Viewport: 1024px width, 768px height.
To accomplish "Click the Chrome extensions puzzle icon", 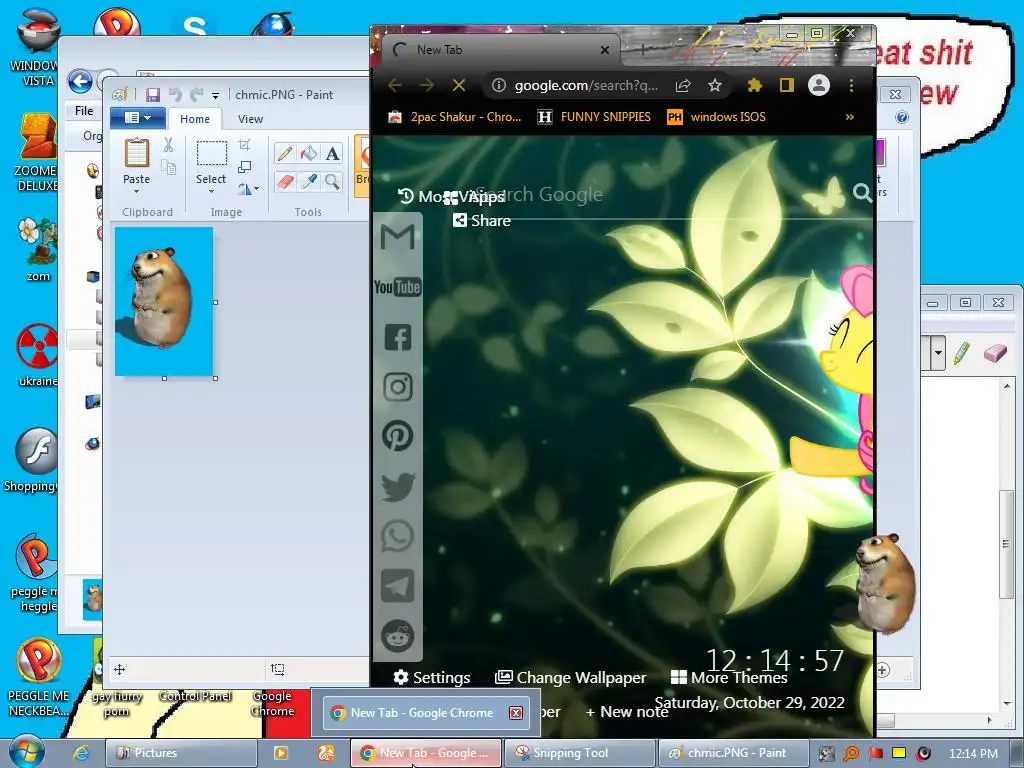I will tap(755, 86).
